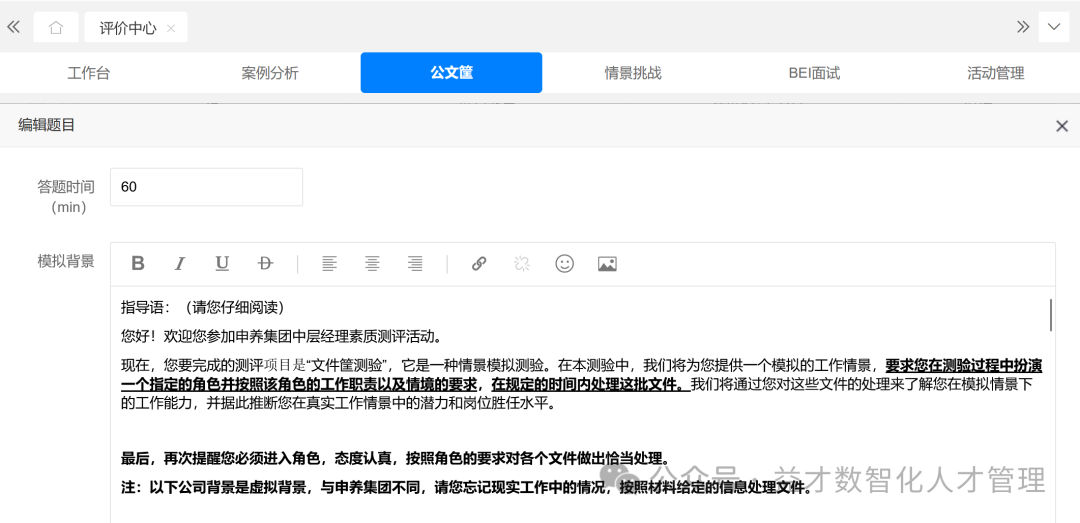Switch to 工作台 tab

tap(89, 73)
